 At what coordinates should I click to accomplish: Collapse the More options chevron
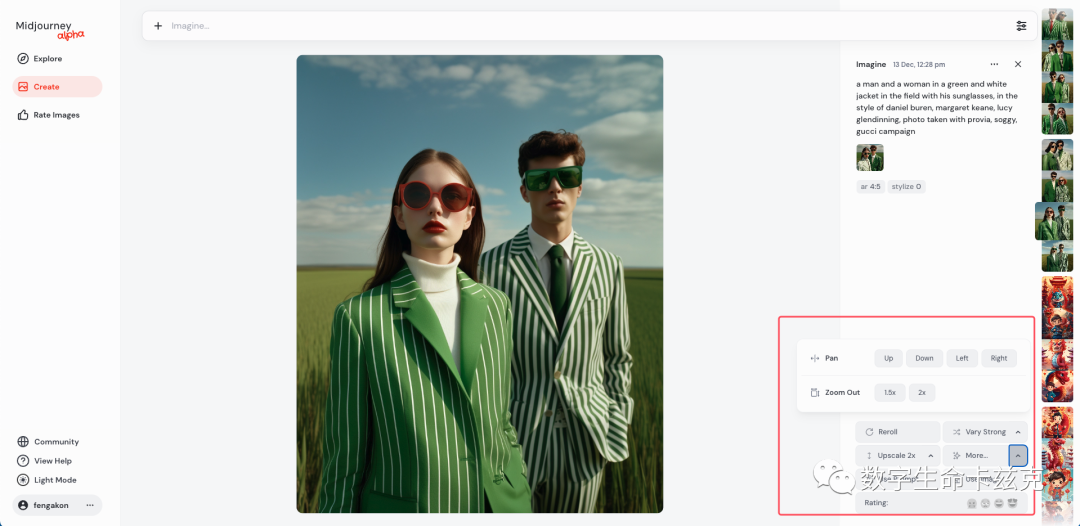(x=1018, y=455)
